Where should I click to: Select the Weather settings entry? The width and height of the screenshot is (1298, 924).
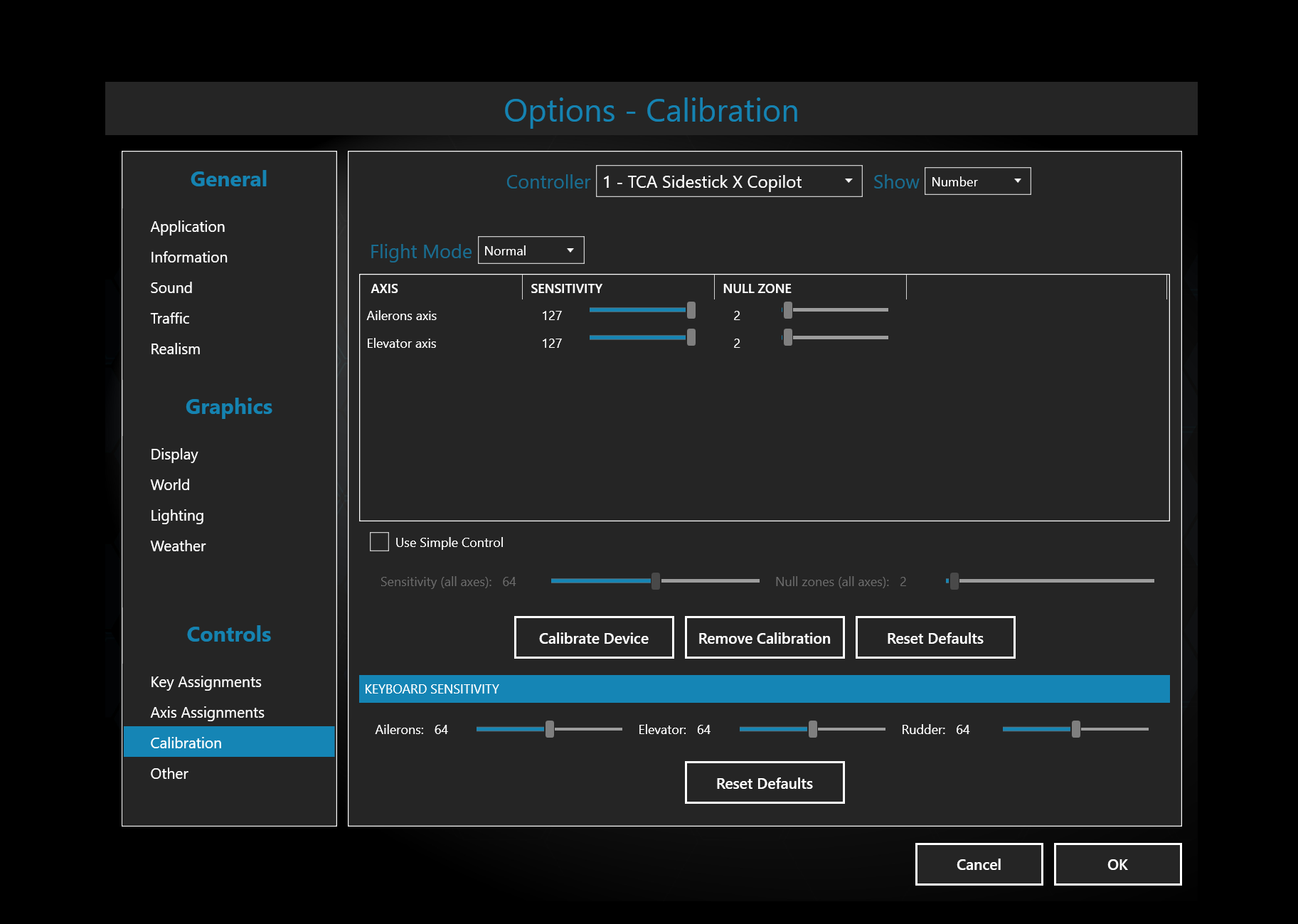178,546
